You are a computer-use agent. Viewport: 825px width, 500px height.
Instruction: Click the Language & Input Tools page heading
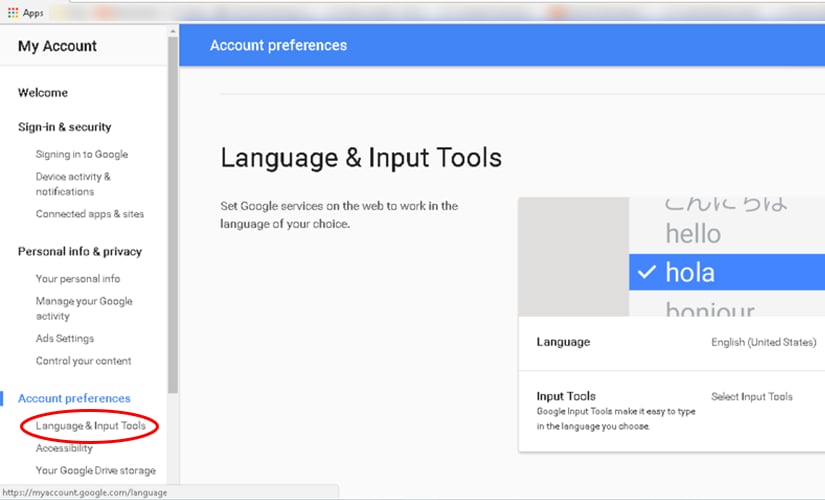(361, 158)
